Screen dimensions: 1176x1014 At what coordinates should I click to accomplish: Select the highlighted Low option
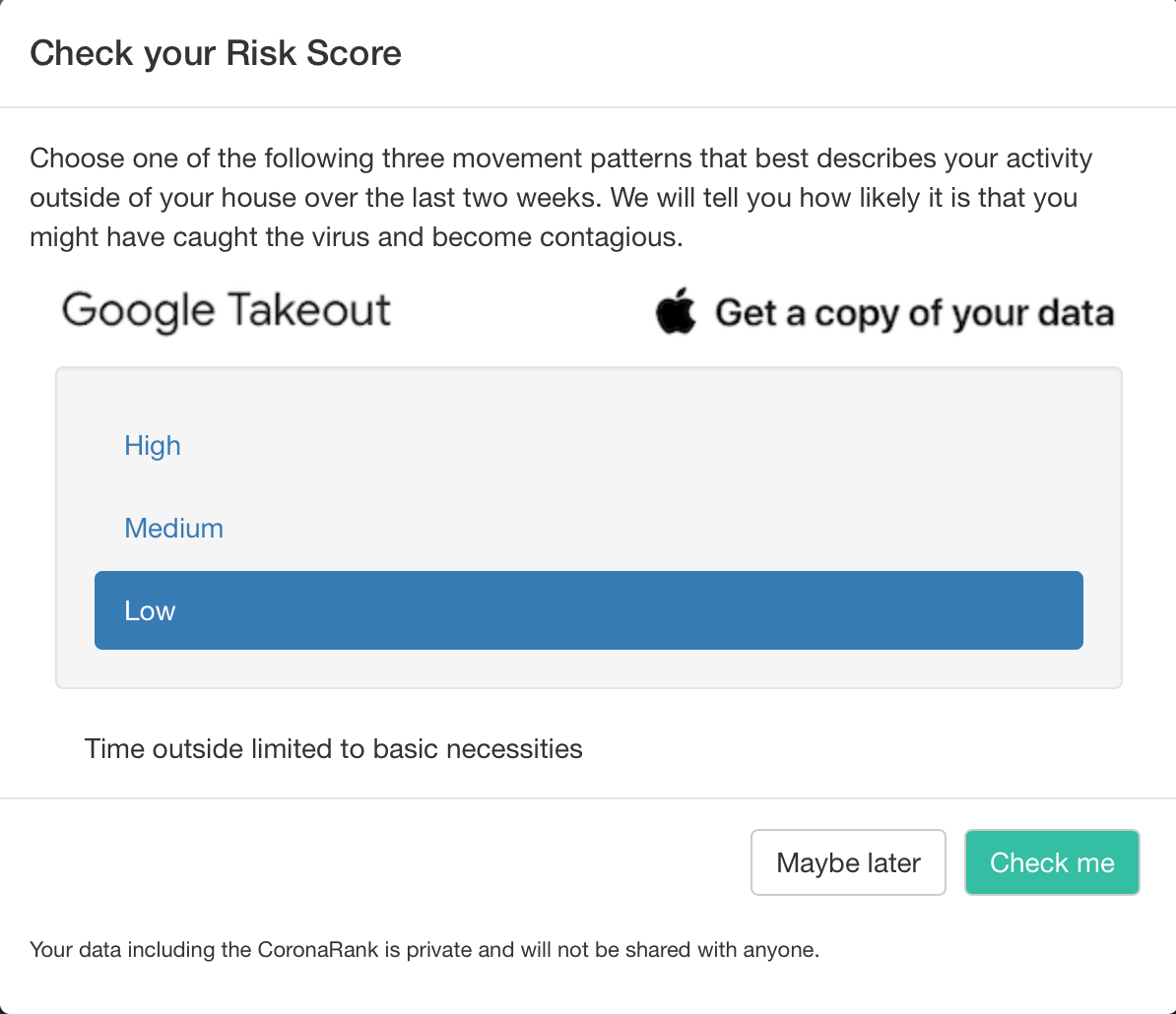589,610
